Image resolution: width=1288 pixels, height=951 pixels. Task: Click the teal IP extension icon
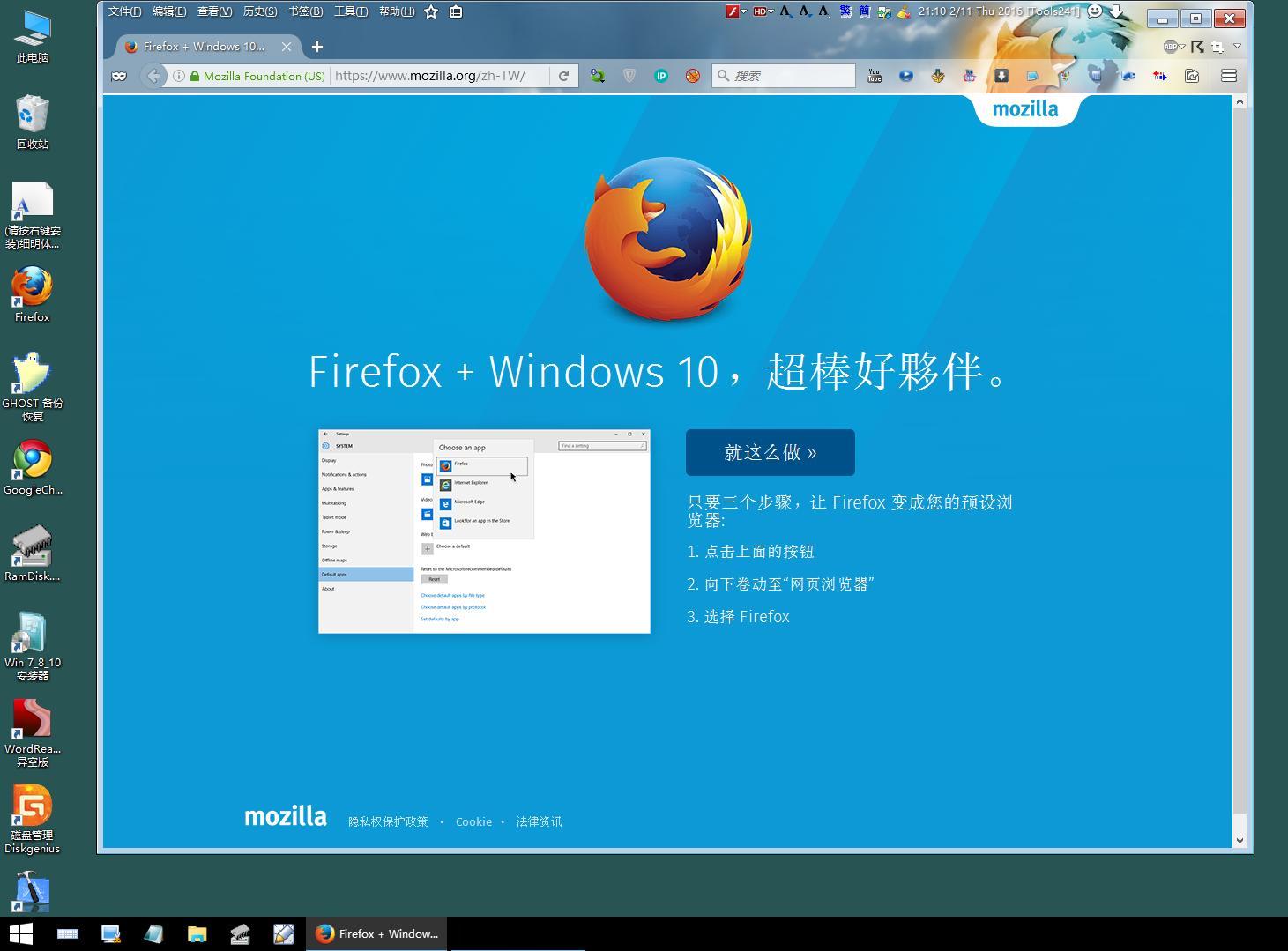pos(661,76)
